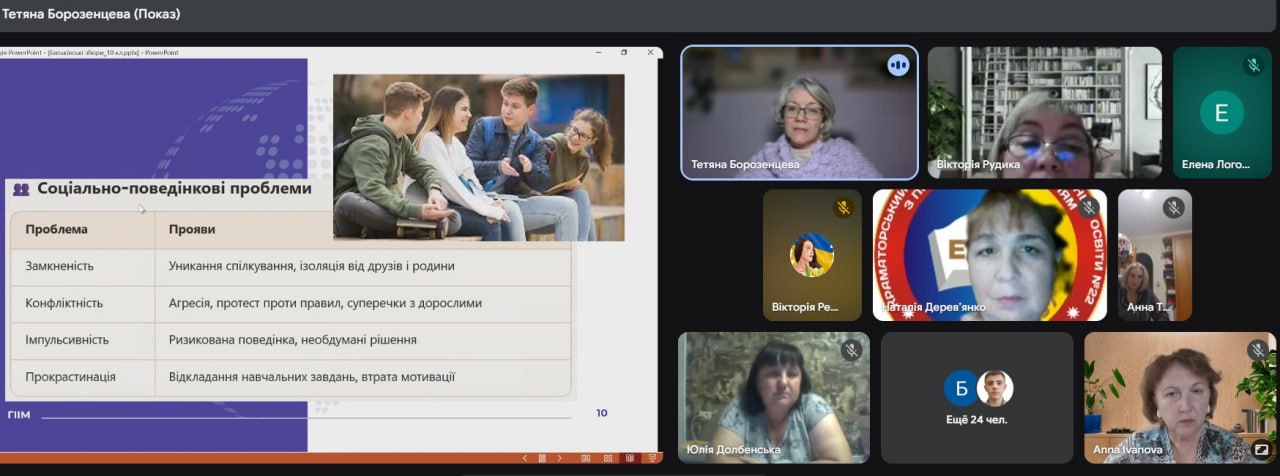This screenshot has height=476, width=1280.
Task: Restore the PowerPoint window size
Action: (x=624, y=52)
